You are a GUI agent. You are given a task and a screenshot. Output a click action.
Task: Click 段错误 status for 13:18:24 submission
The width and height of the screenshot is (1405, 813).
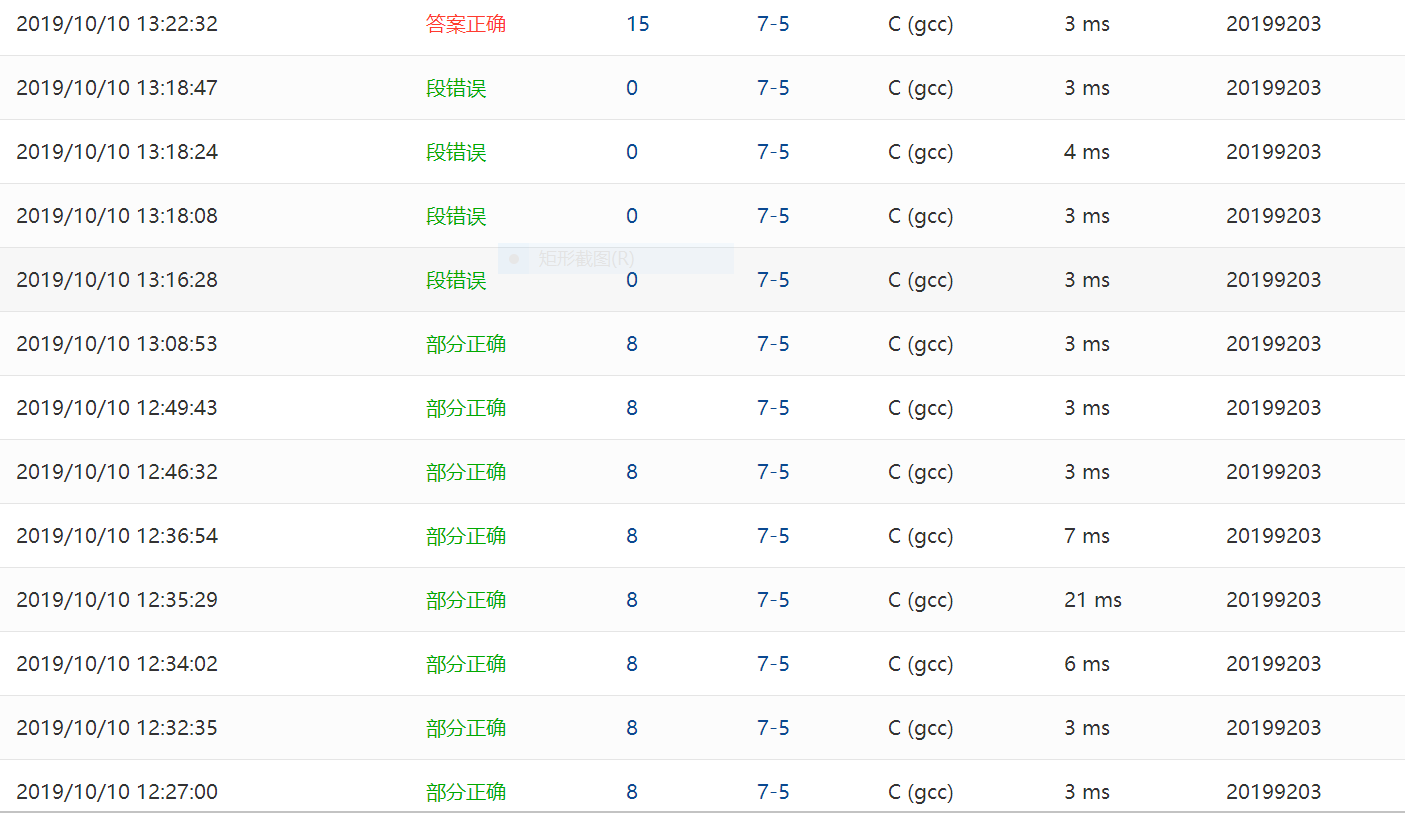(456, 152)
